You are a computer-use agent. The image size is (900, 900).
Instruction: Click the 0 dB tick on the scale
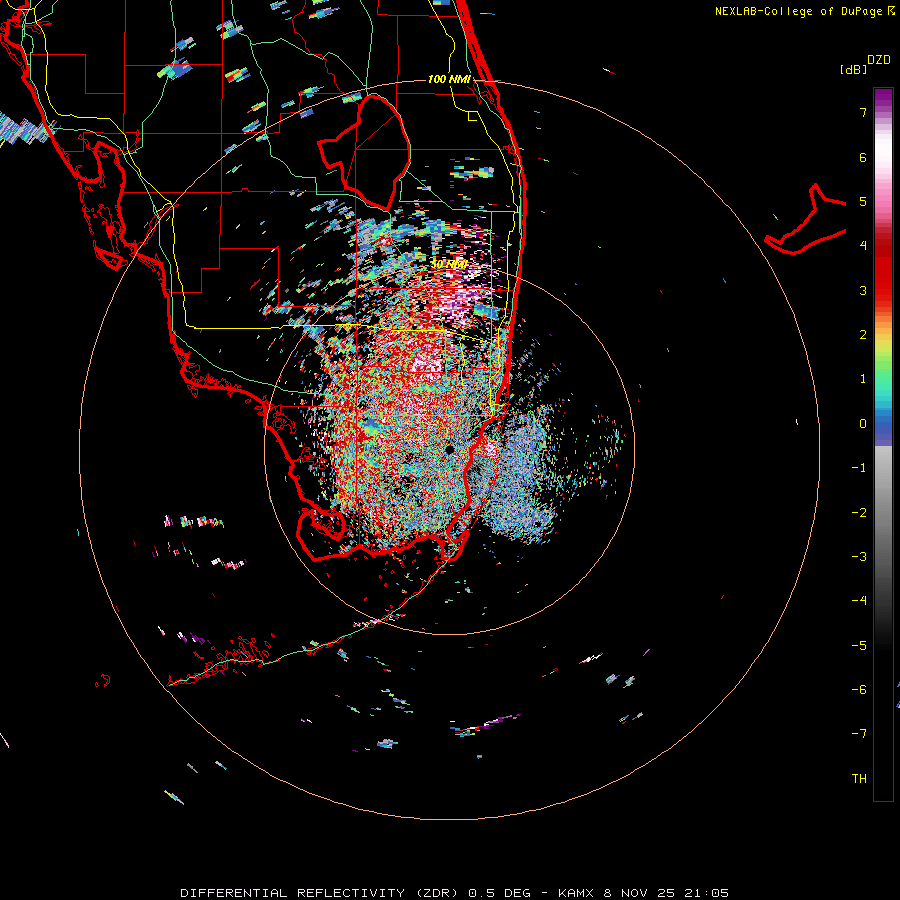[x=863, y=424]
